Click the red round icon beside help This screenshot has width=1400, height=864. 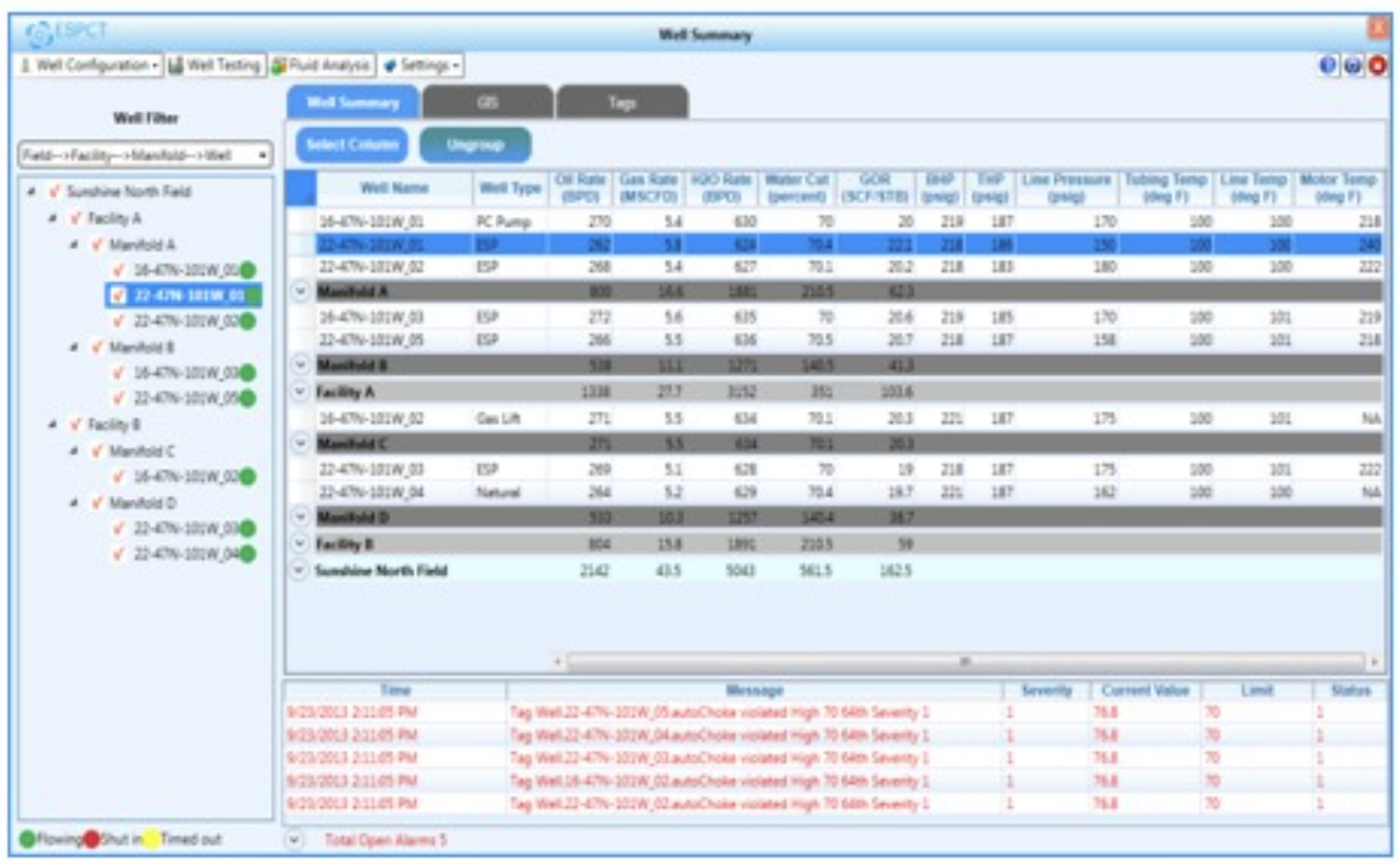pyautogui.click(x=1377, y=65)
